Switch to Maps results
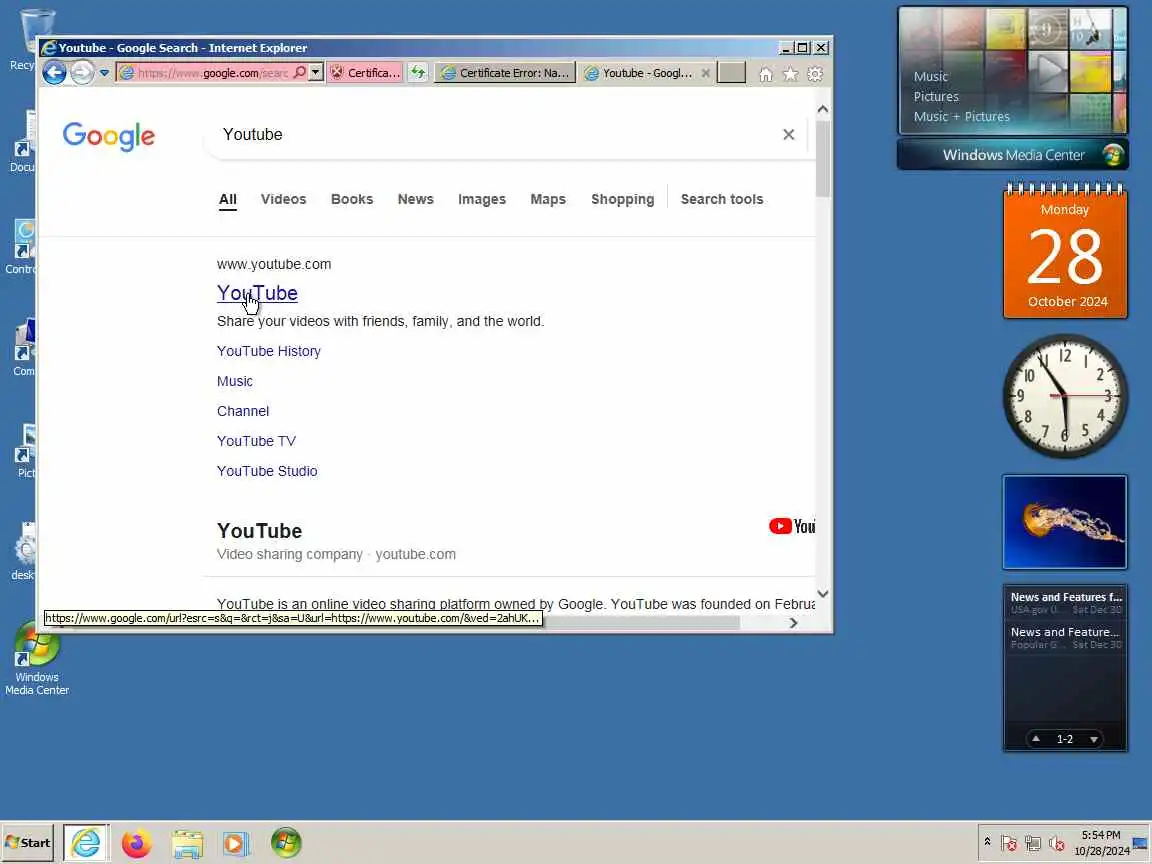 tap(548, 199)
